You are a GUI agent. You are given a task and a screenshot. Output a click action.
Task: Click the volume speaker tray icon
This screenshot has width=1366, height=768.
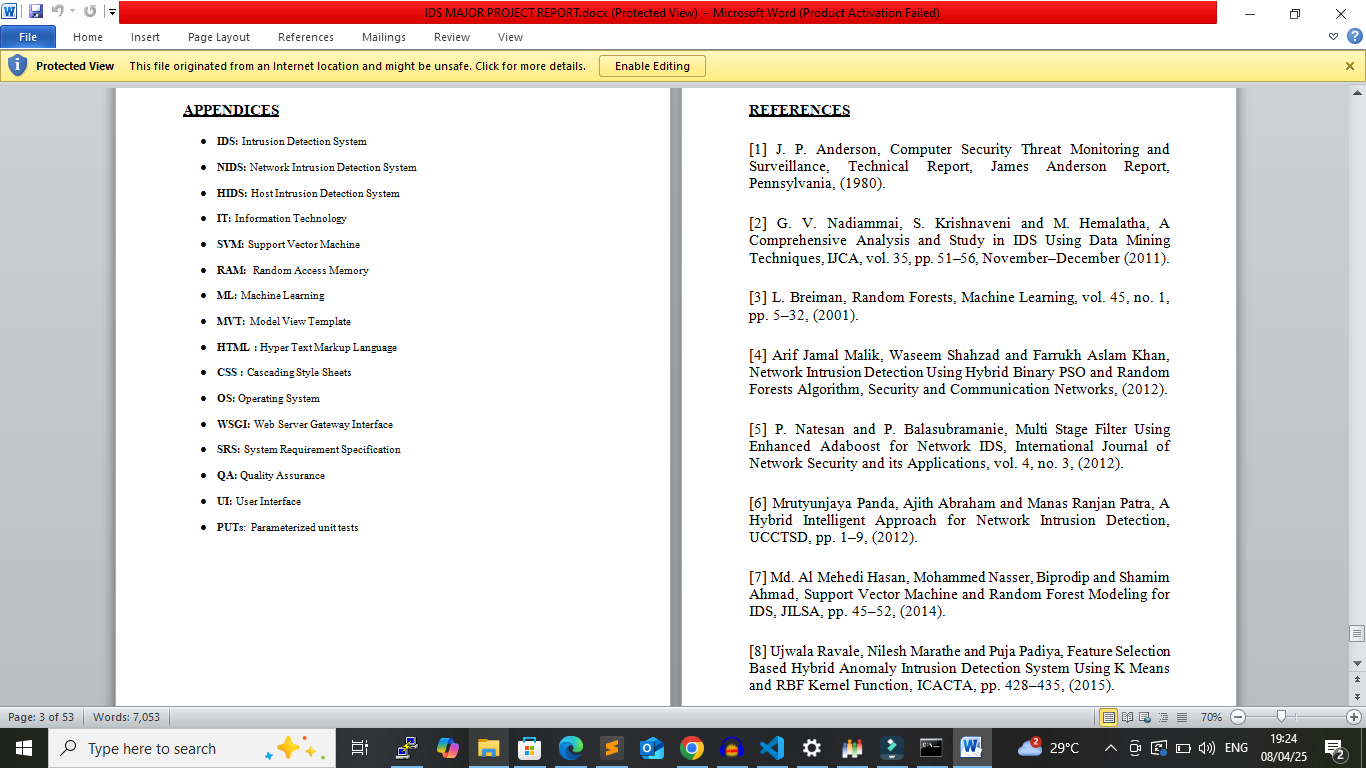tap(1206, 748)
